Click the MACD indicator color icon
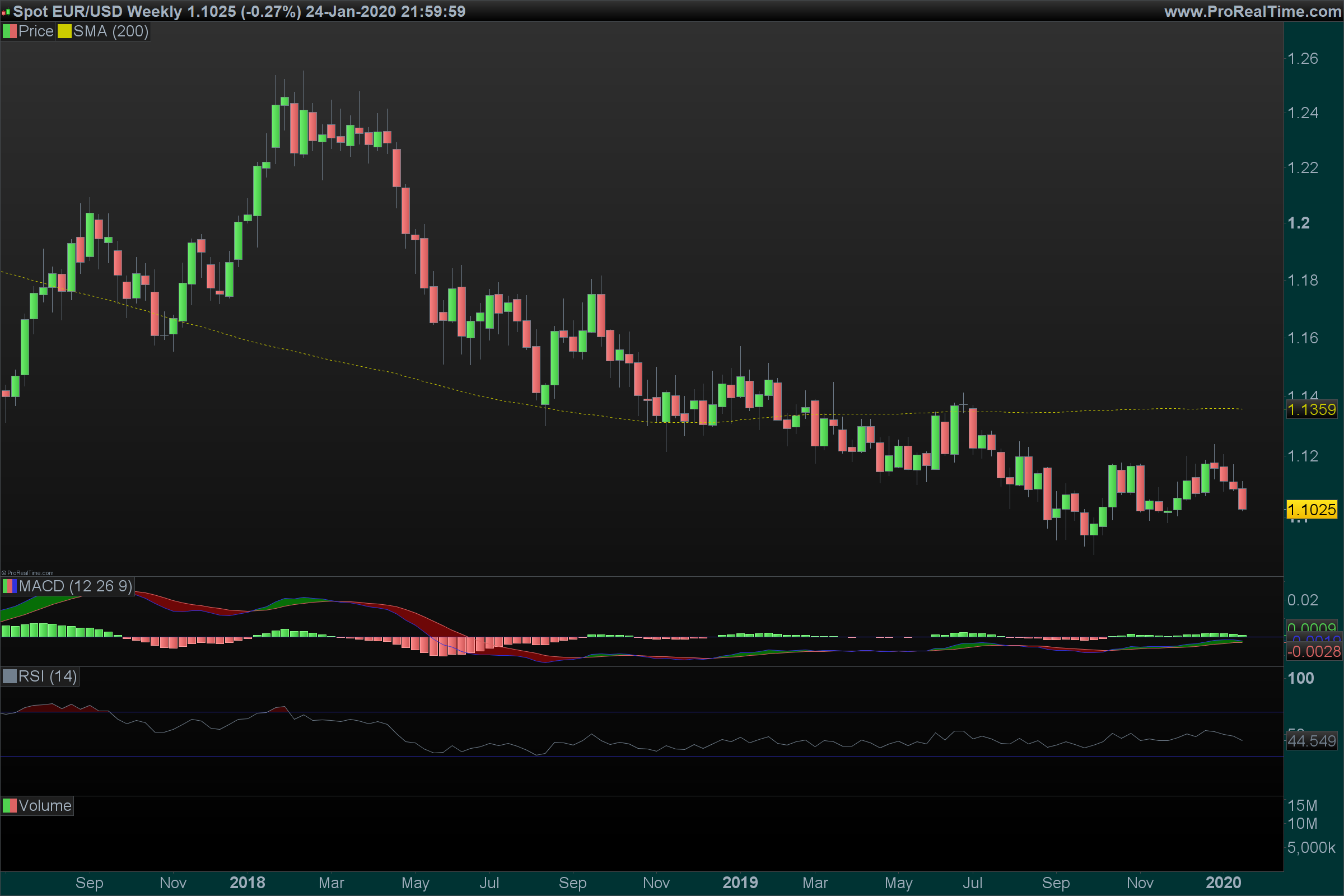Image resolution: width=1344 pixels, height=896 pixels. (x=10, y=586)
